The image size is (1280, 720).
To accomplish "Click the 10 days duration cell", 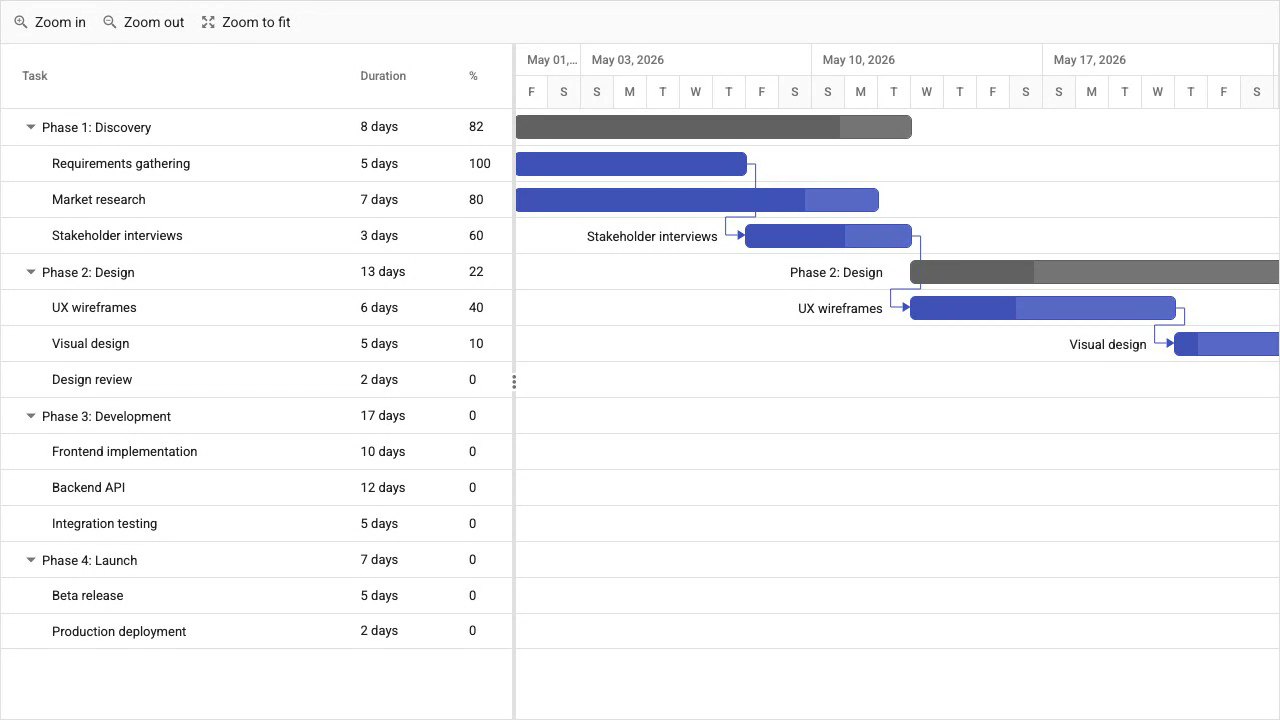I will pyautogui.click(x=404, y=452).
